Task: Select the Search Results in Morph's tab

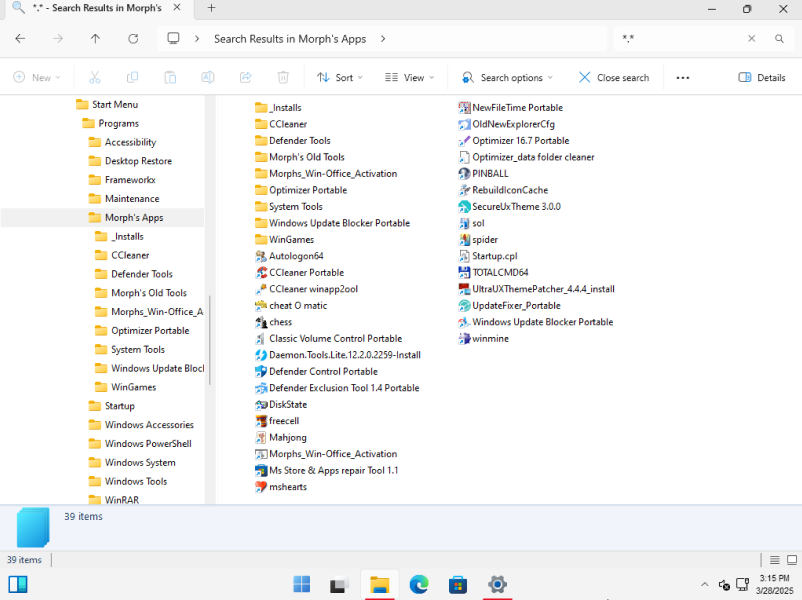Action: (97, 9)
